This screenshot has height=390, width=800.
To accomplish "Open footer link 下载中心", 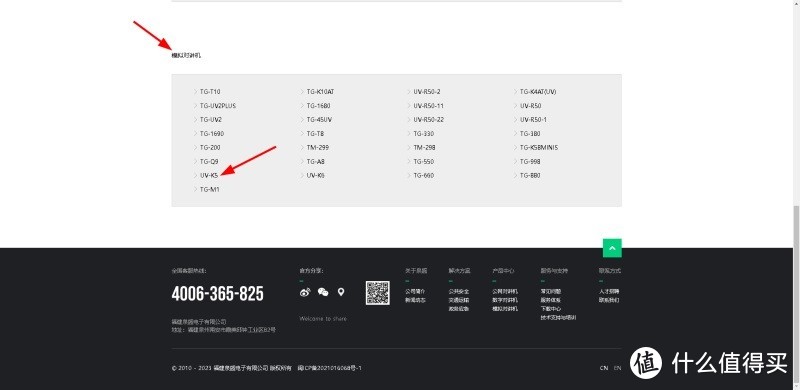I will pos(551,309).
